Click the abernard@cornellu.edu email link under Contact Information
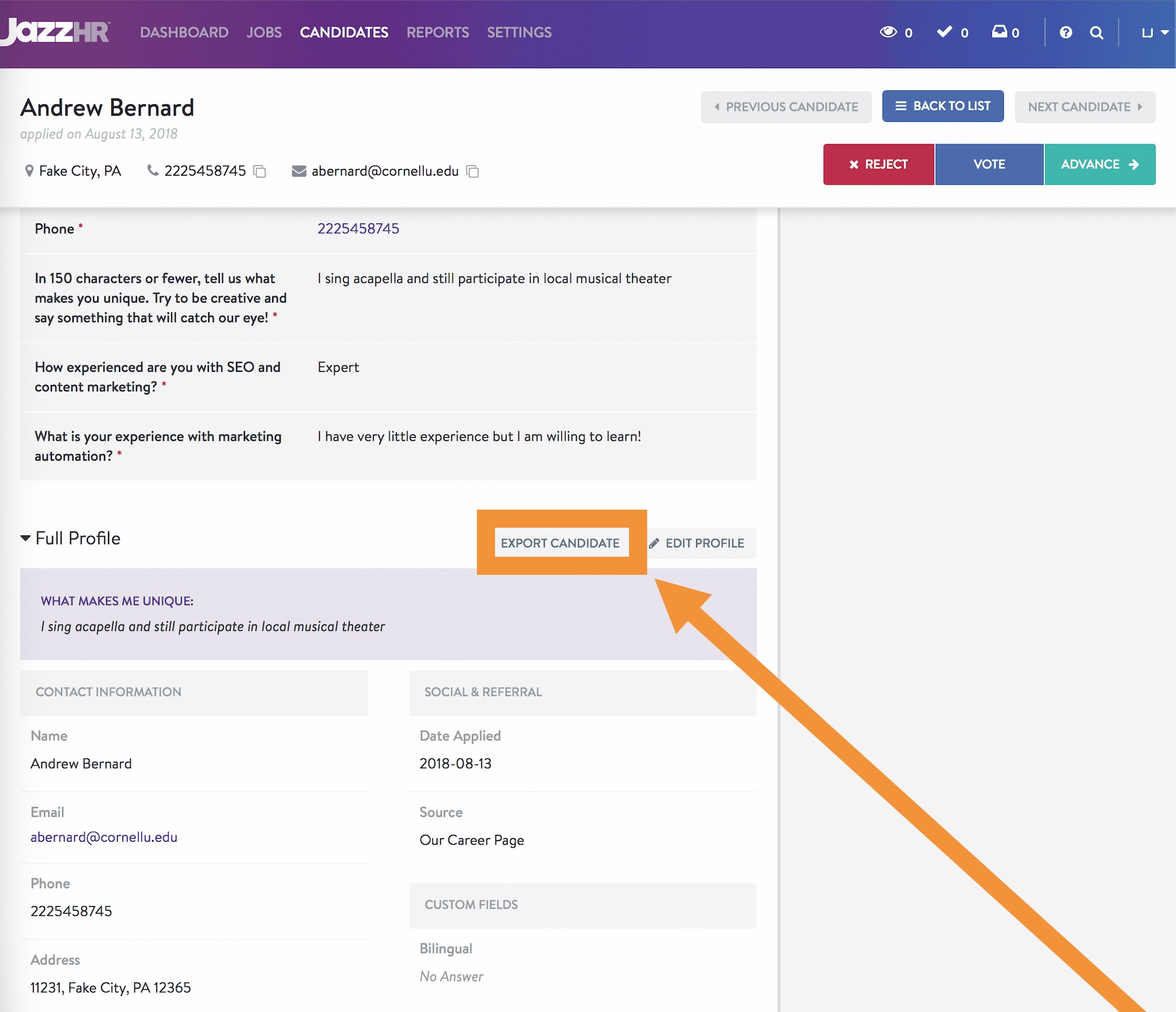Image resolution: width=1176 pixels, height=1012 pixels. [104, 837]
